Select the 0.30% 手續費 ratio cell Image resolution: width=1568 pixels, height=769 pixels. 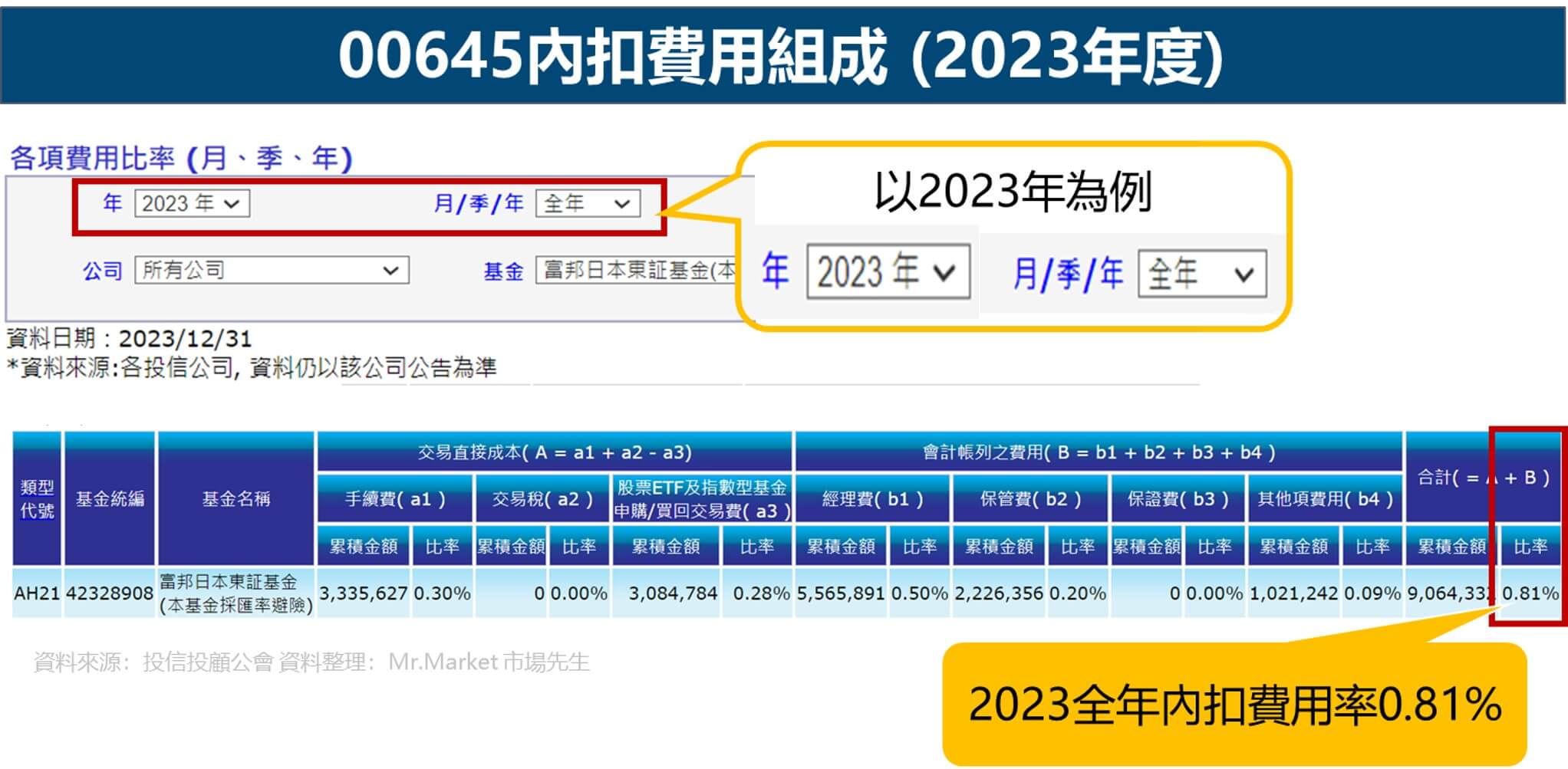coord(442,593)
